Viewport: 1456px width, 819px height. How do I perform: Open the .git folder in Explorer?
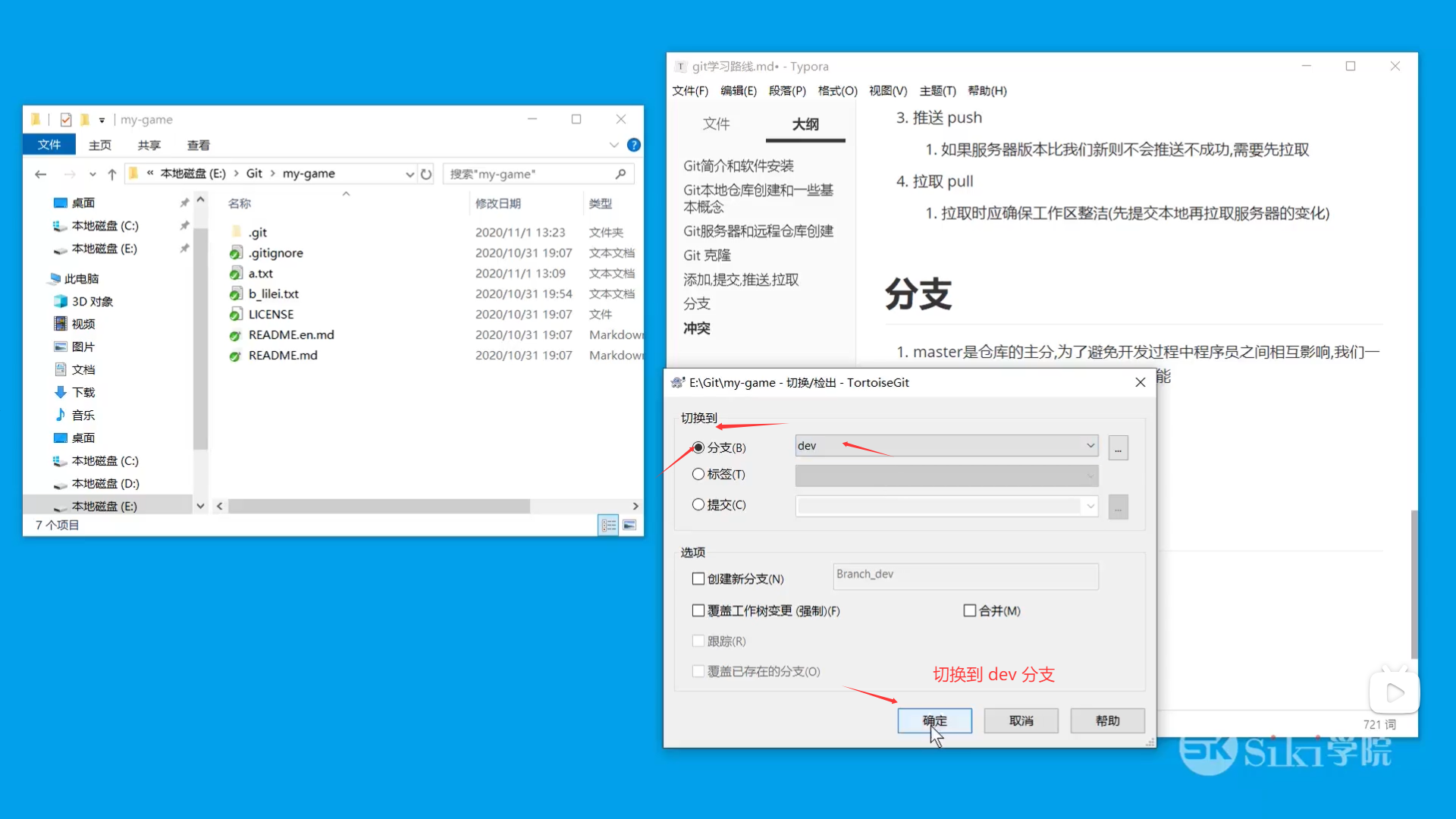tap(256, 231)
